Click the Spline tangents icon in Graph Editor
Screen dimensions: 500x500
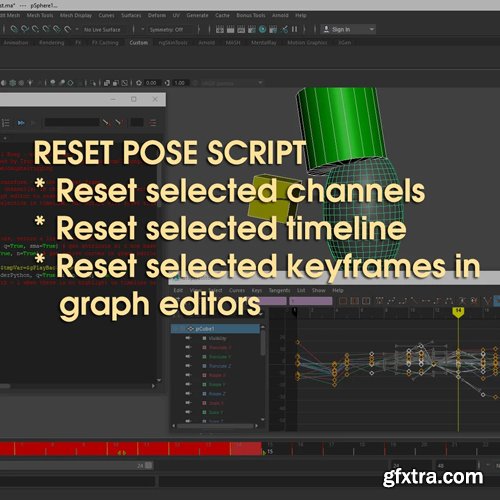[391, 301]
